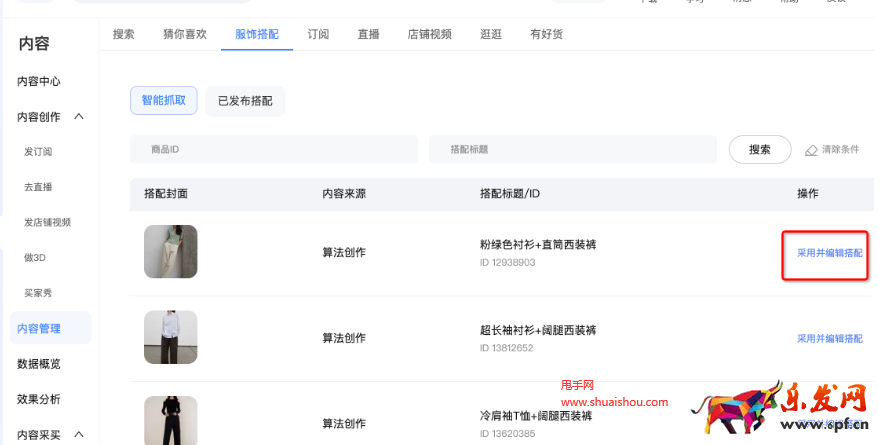The height and width of the screenshot is (445, 879).
Task: Open cover thumbnail for 超长袖衬衫+阔腿西装裤
Action: pyautogui.click(x=170, y=337)
